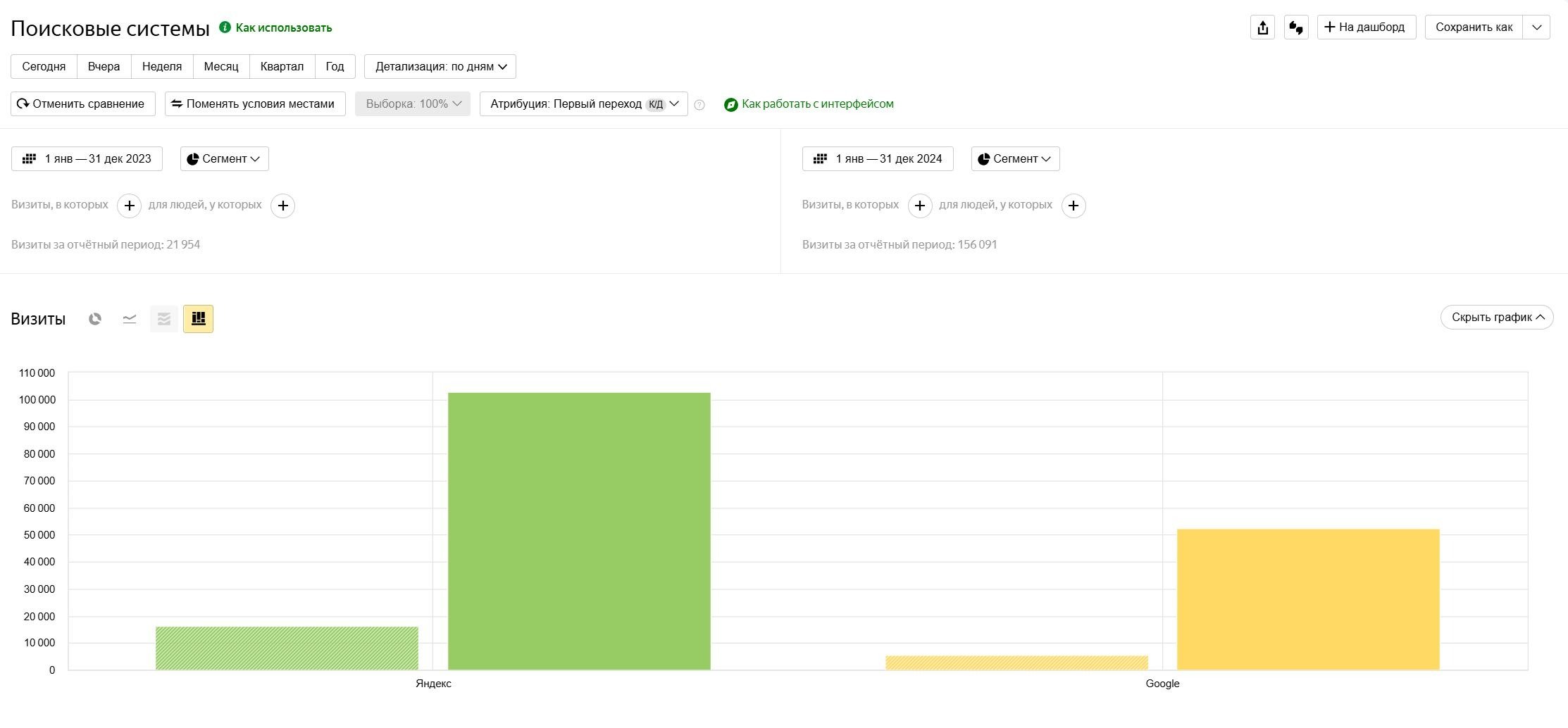Open Сегмент dropdown for 2024 period
Viewport: 1568px width, 728px height.
click(x=1015, y=159)
